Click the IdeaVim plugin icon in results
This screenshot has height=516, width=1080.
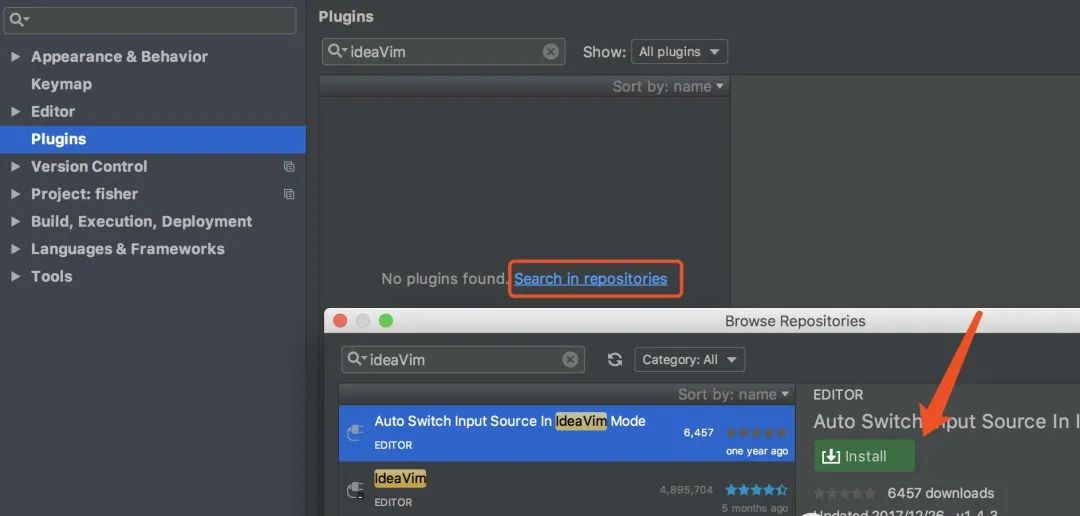click(355, 490)
